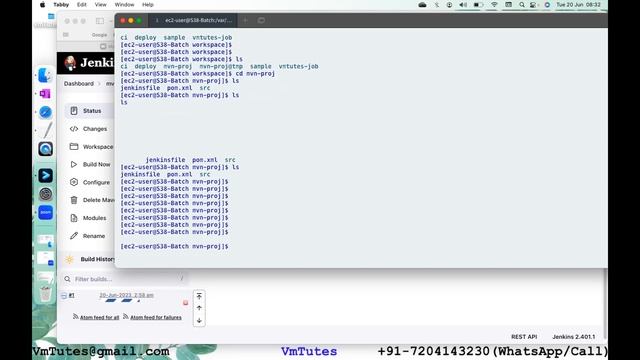Open the battery status in the menu bar
Viewport: 640px width, 360px height.
coord(478,5)
